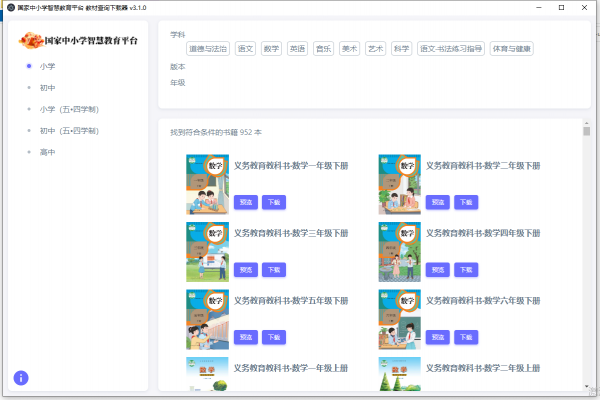This screenshot has height=400, width=600.
Task: Preview 数学四年级下册 textbook
Action: pyautogui.click(x=438, y=270)
